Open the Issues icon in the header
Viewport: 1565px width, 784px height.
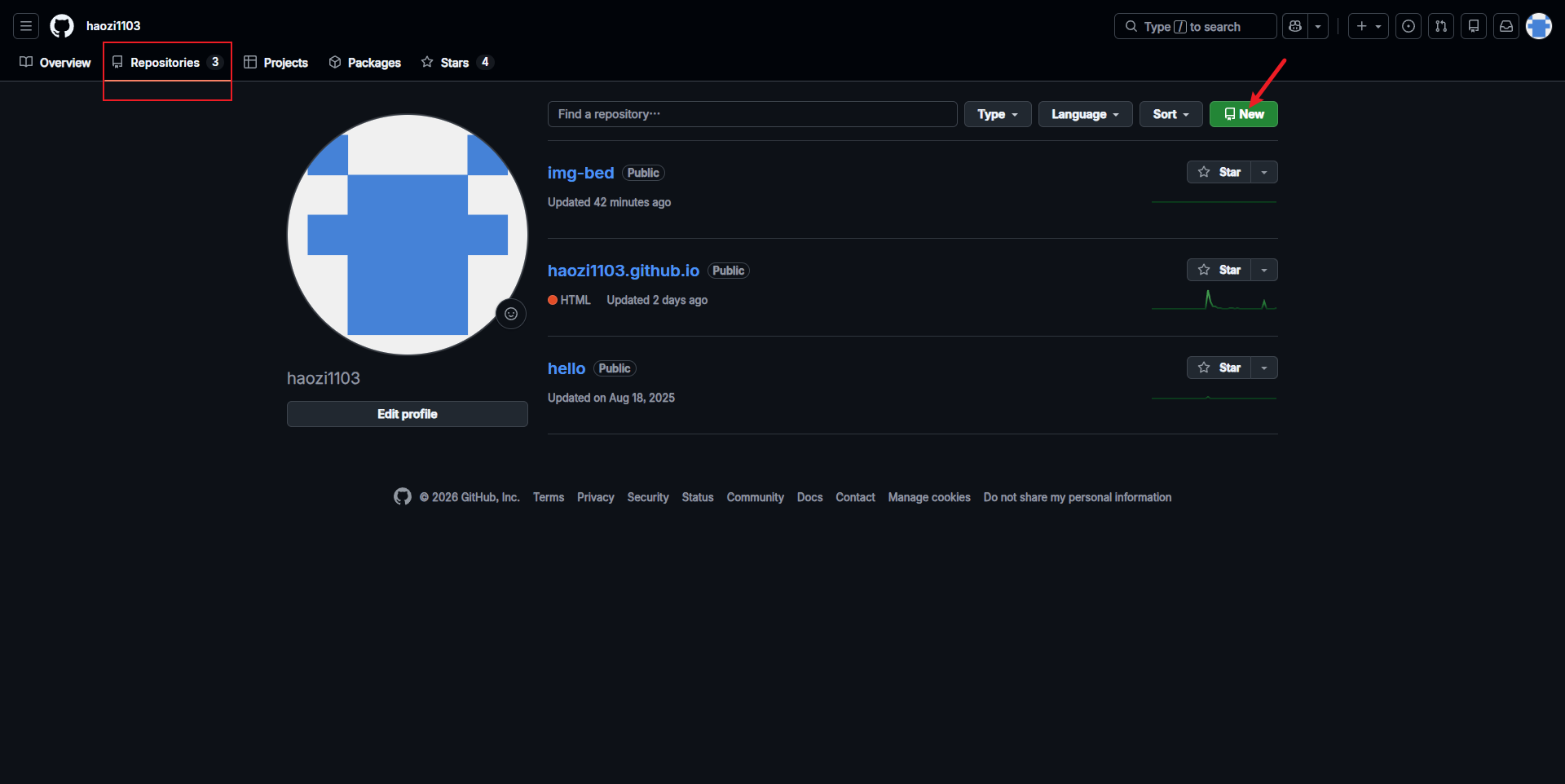click(1408, 26)
